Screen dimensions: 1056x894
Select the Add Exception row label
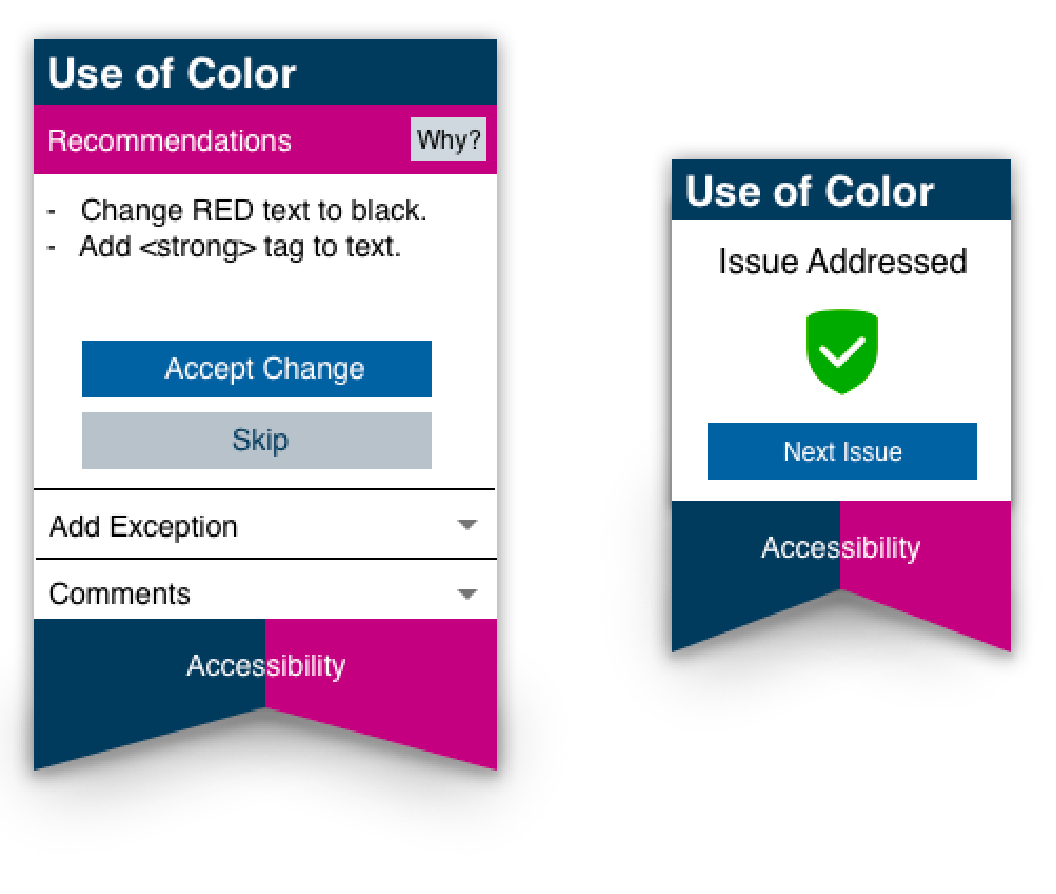144,527
